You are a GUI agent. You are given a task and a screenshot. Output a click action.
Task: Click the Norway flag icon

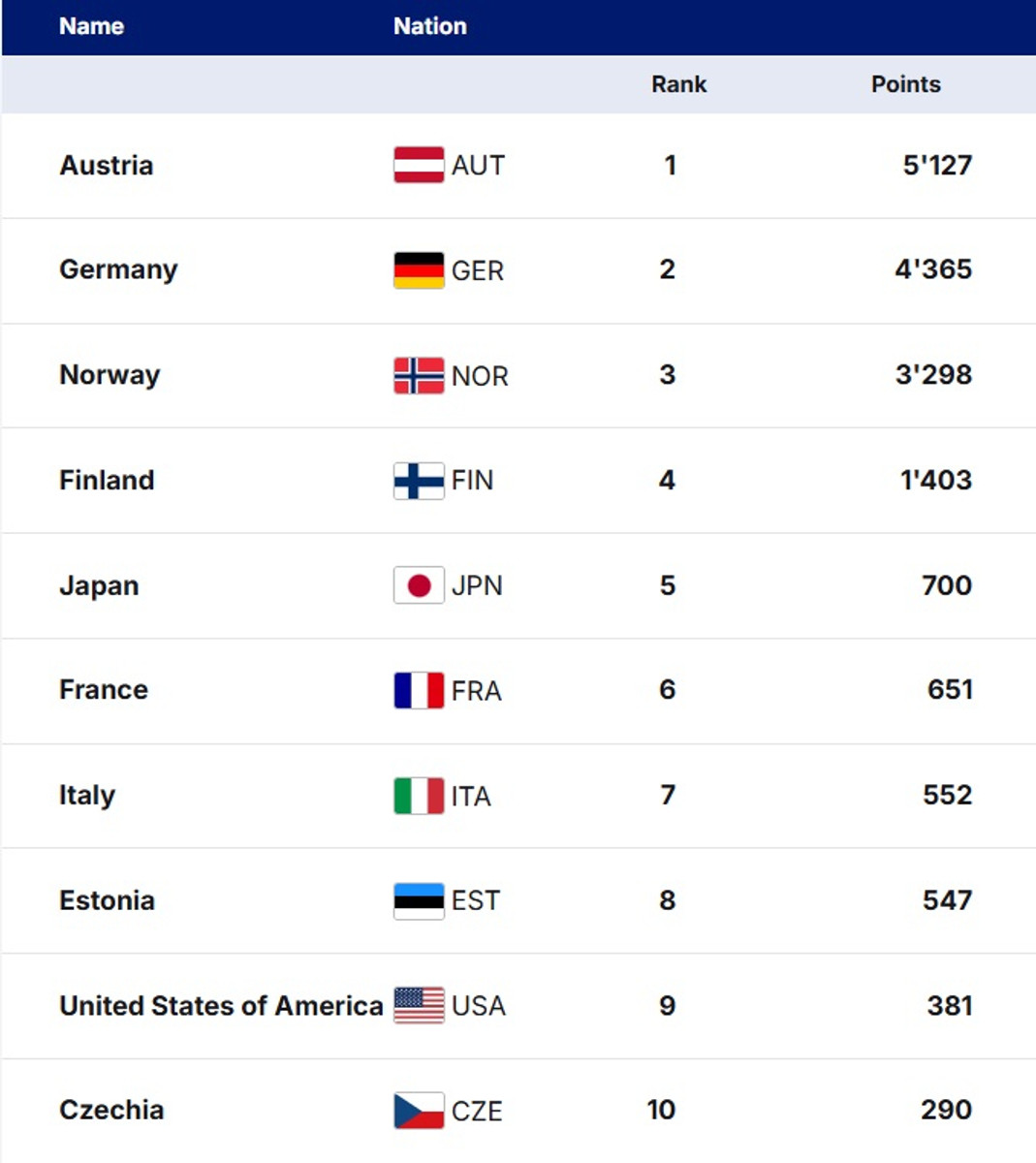pyautogui.click(x=419, y=375)
